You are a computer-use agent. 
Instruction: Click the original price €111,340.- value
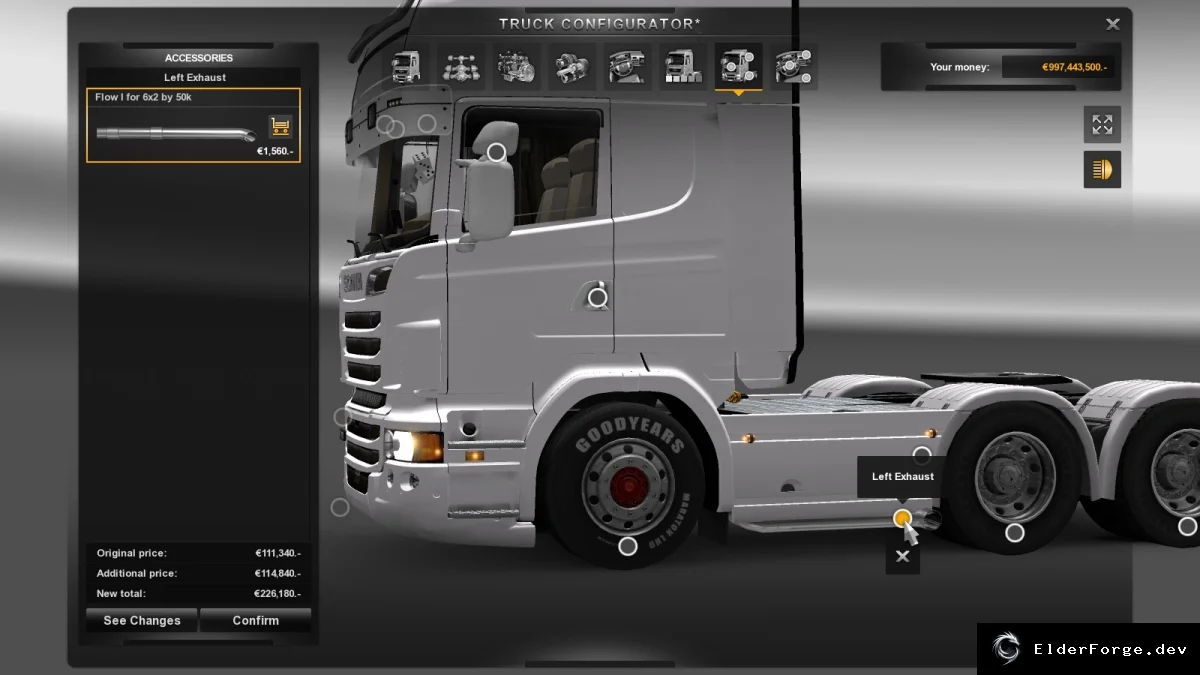tap(278, 553)
